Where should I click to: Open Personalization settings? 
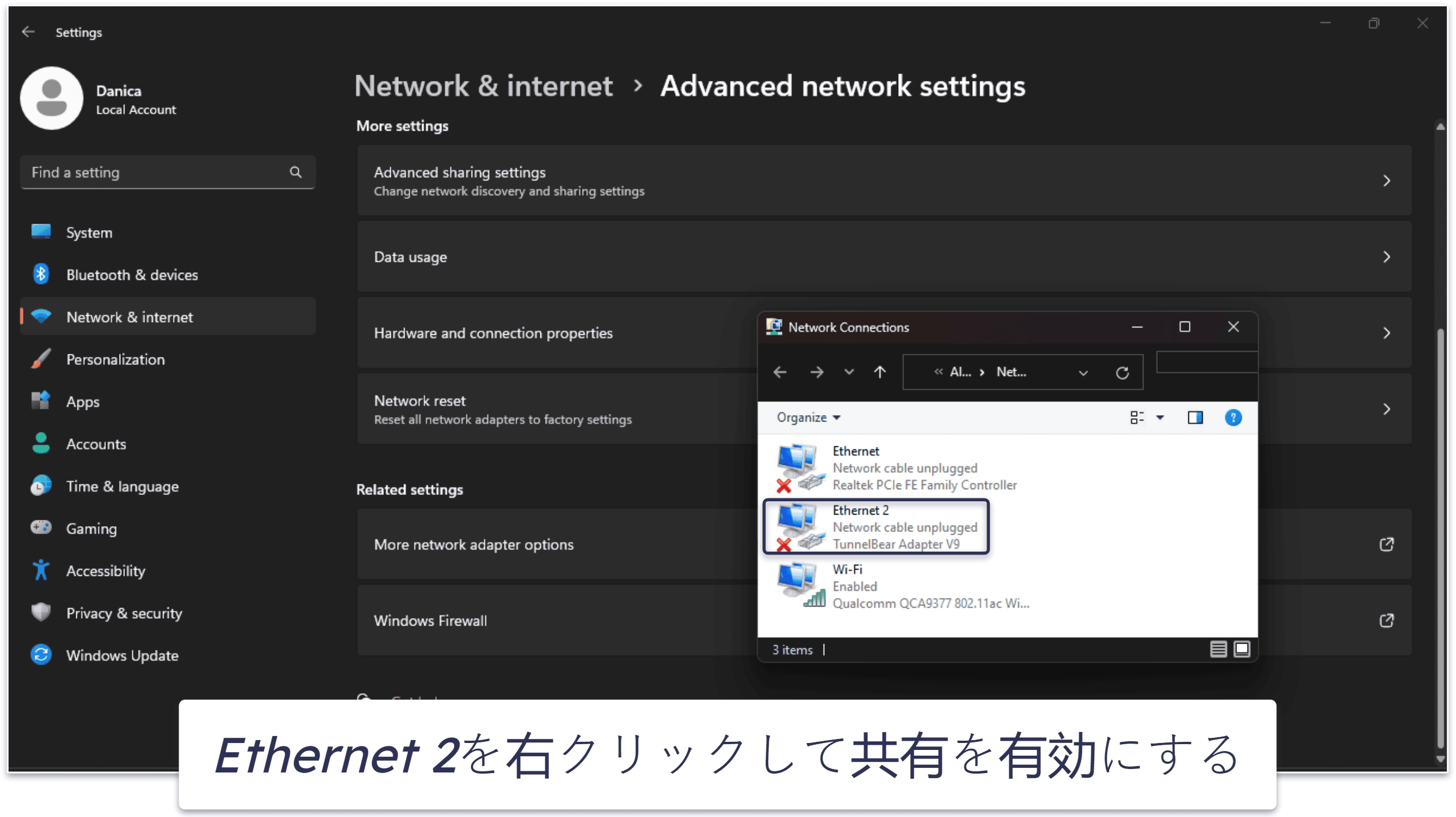click(168, 359)
